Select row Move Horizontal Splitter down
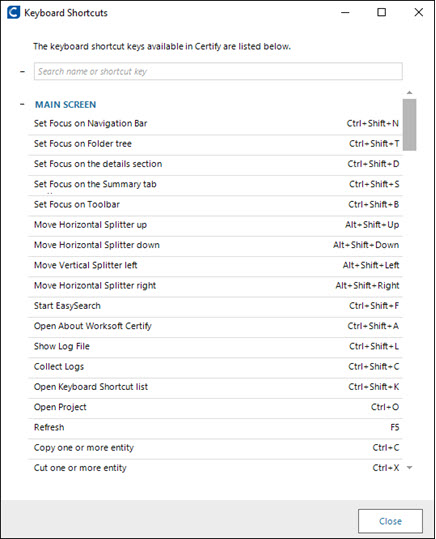 coord(215,245)
